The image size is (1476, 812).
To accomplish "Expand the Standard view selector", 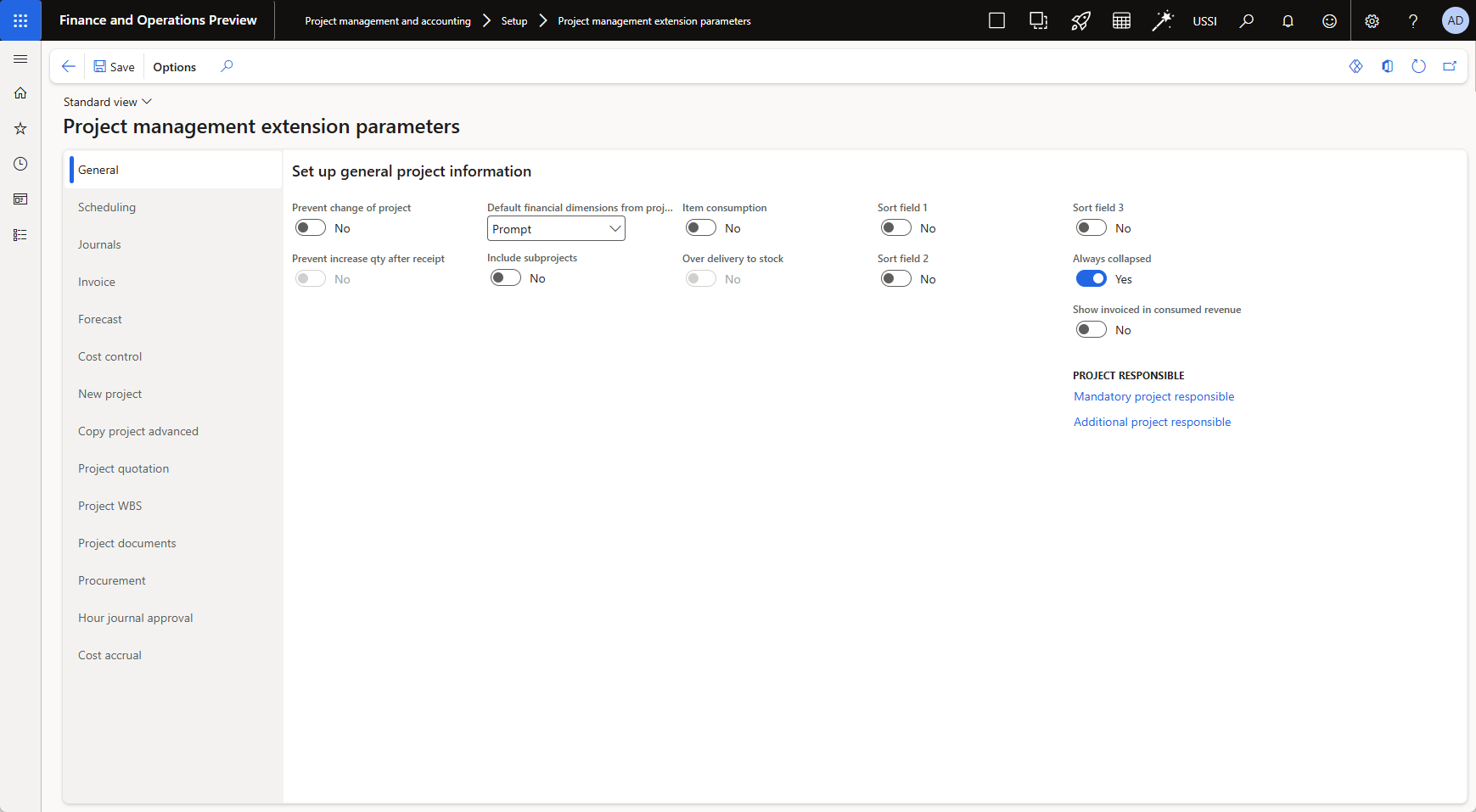I will pos(108,102).
